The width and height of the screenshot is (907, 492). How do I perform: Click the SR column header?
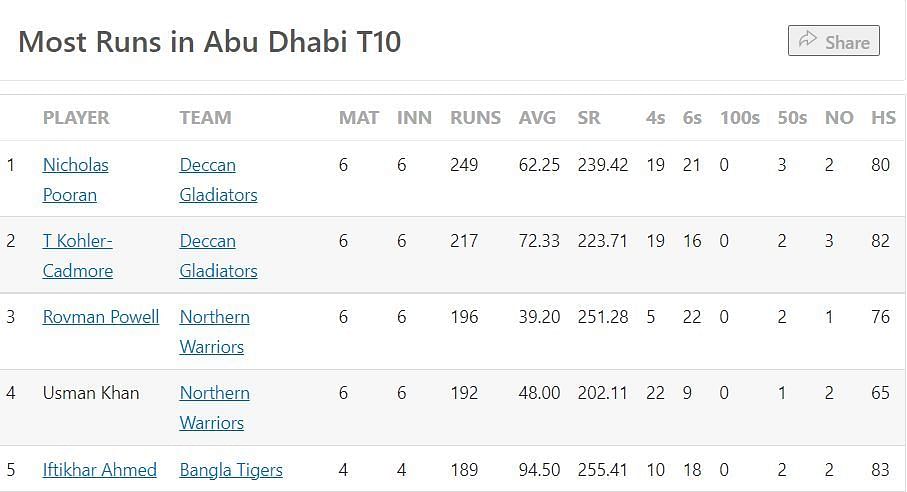click(589, 118)
